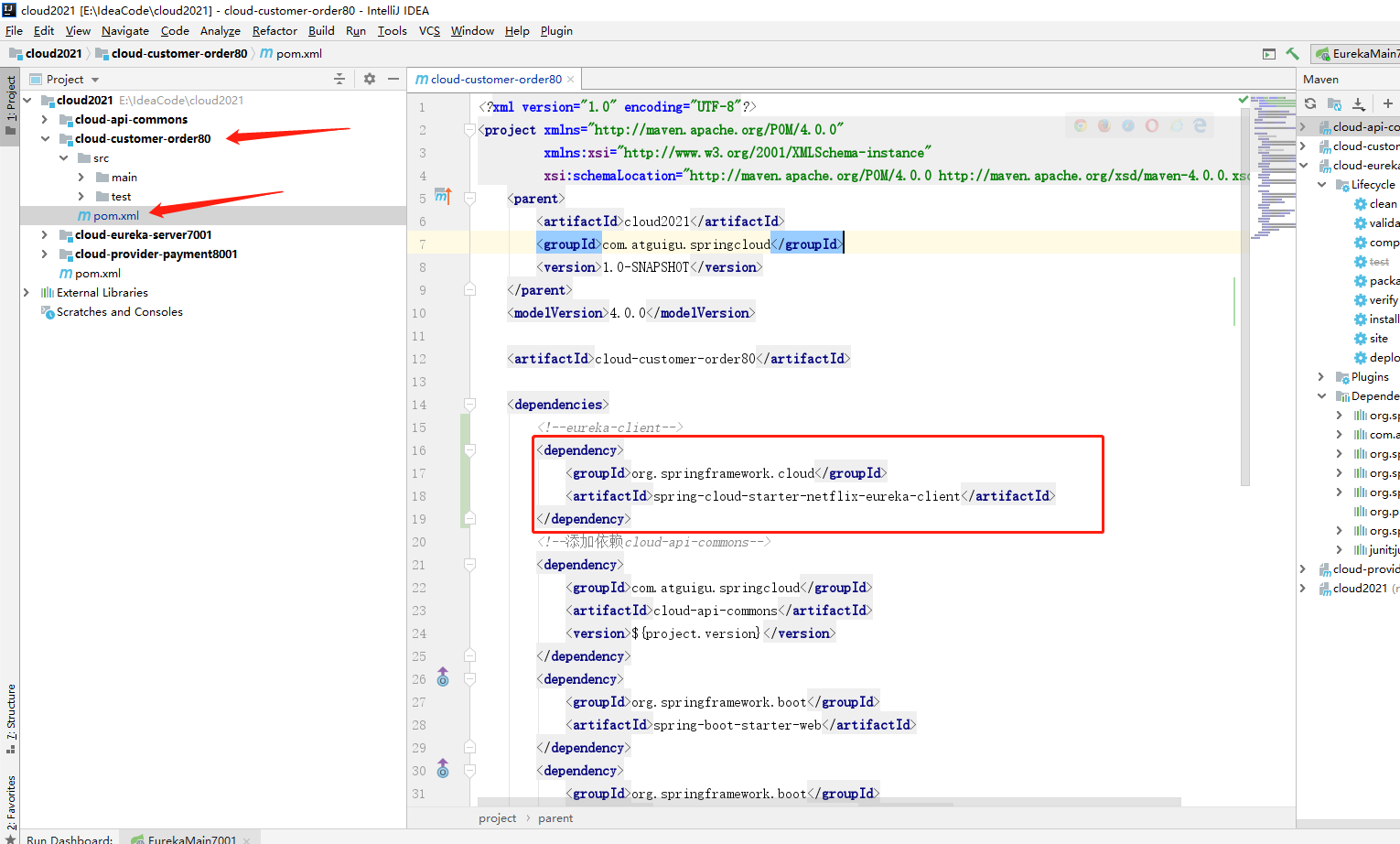Fold the dependencies tag at line 14
The width and height of the screenshot is (1400, 844).
tap(469, 405)
